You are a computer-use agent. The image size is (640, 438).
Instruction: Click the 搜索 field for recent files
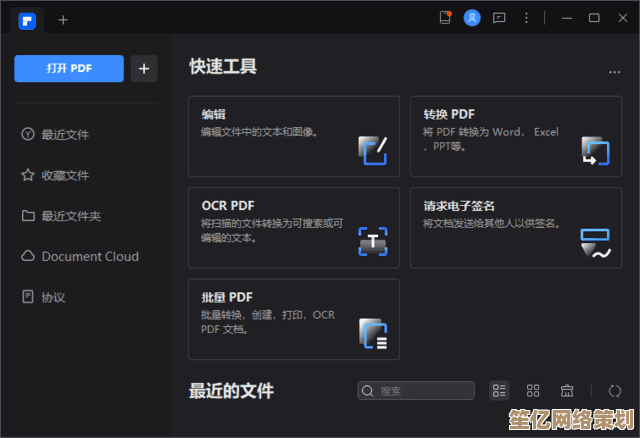point(418,391)
